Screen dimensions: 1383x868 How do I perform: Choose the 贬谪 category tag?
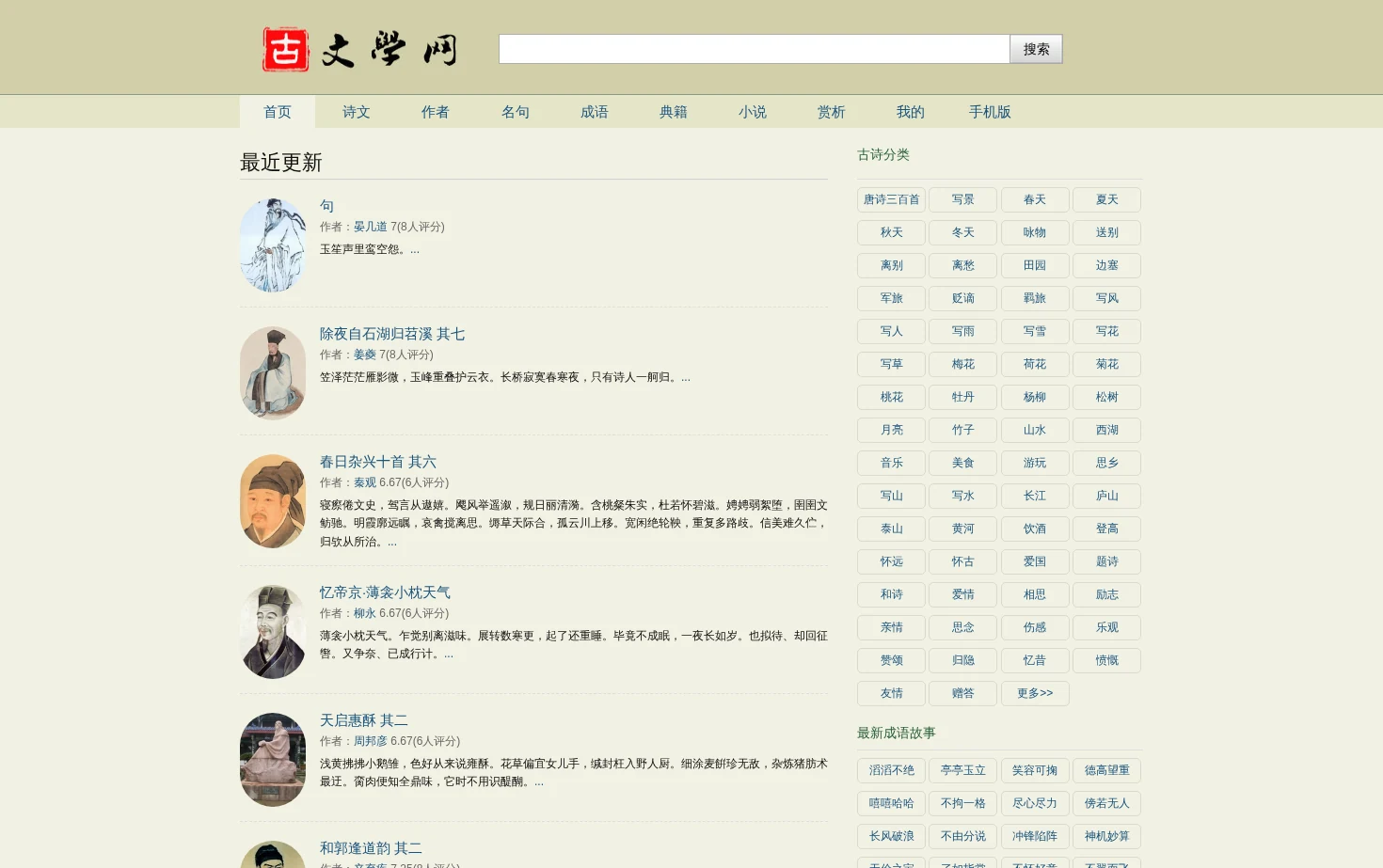(x=962, y=298)
